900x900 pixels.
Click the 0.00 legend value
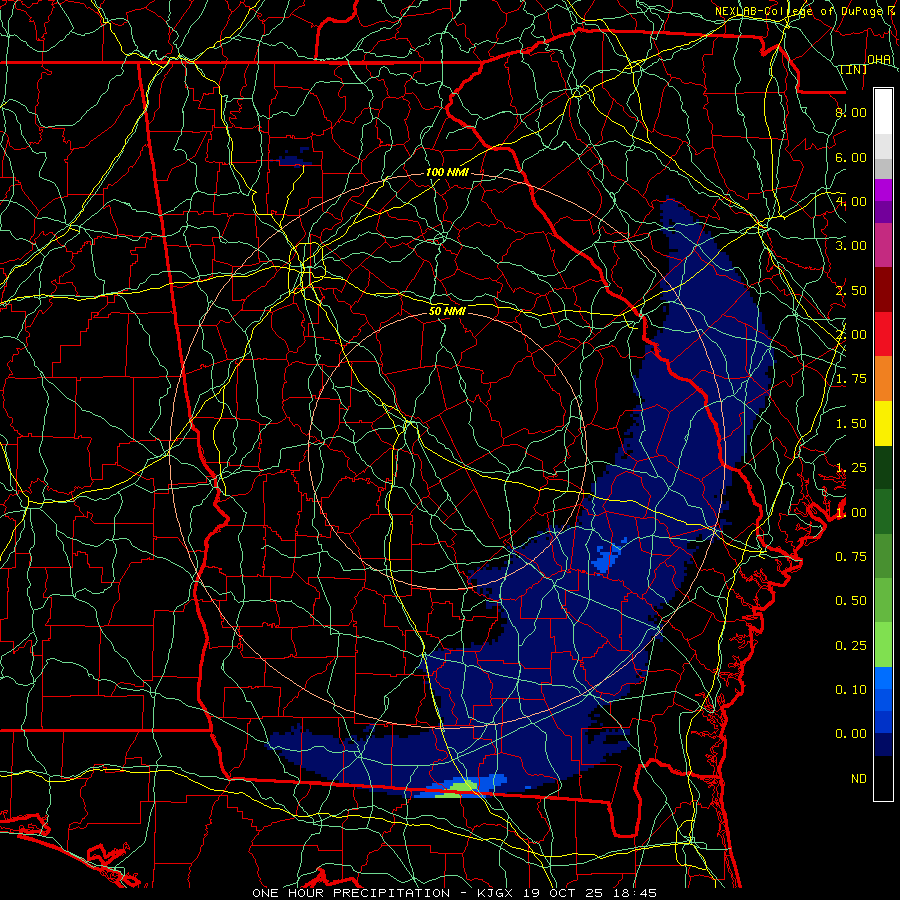[x=851, y=734]
